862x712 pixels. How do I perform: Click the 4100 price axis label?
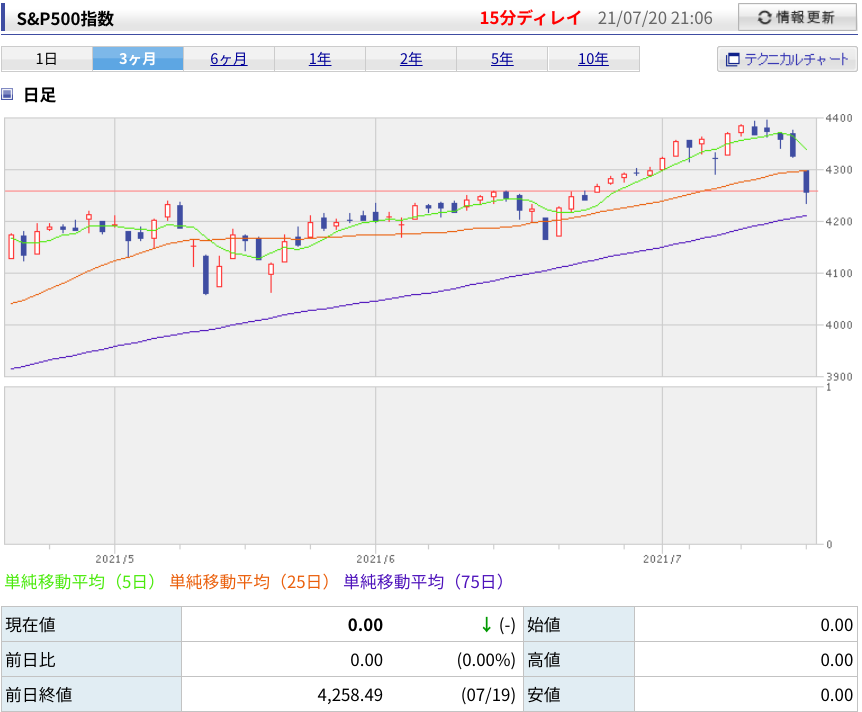(839, 273)
